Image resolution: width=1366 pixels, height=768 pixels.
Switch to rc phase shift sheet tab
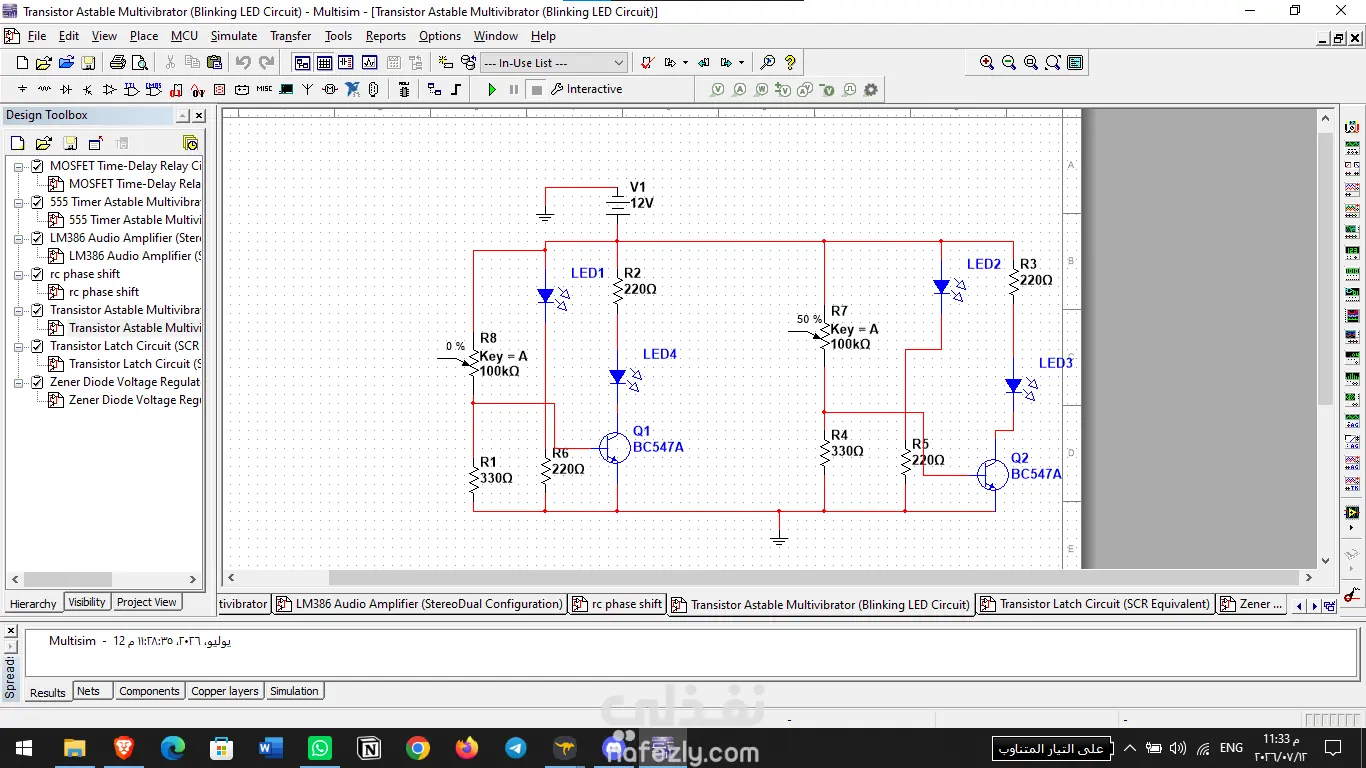[x=617, y=604]
